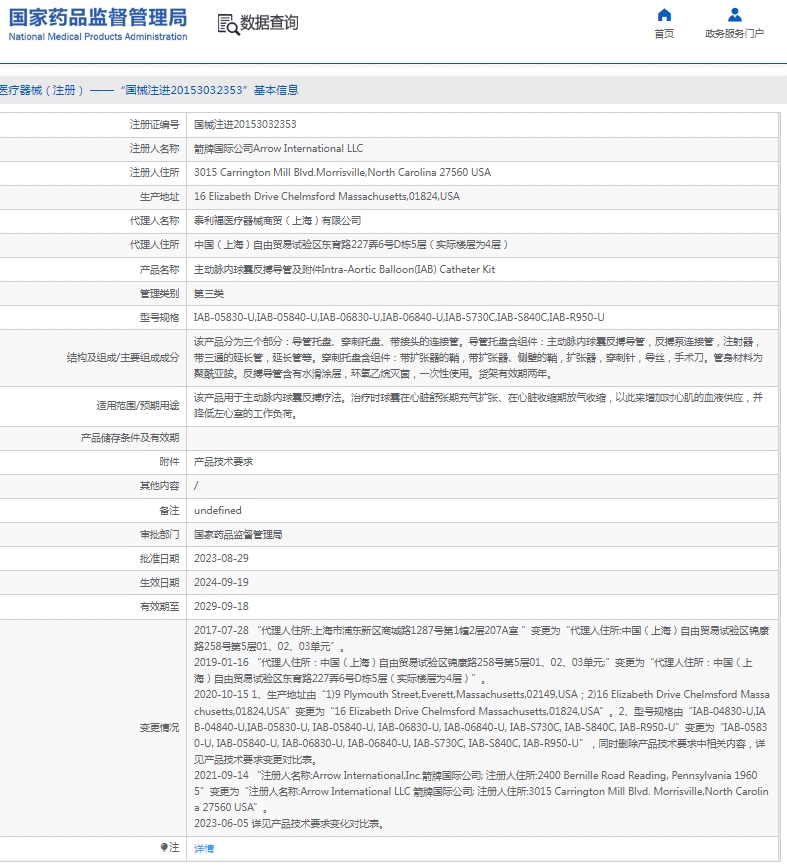Image resolution: width=787 pixels, height=868 pixels.
Task: Click the home icon labeled 首页
Action: tap(664, 15)
